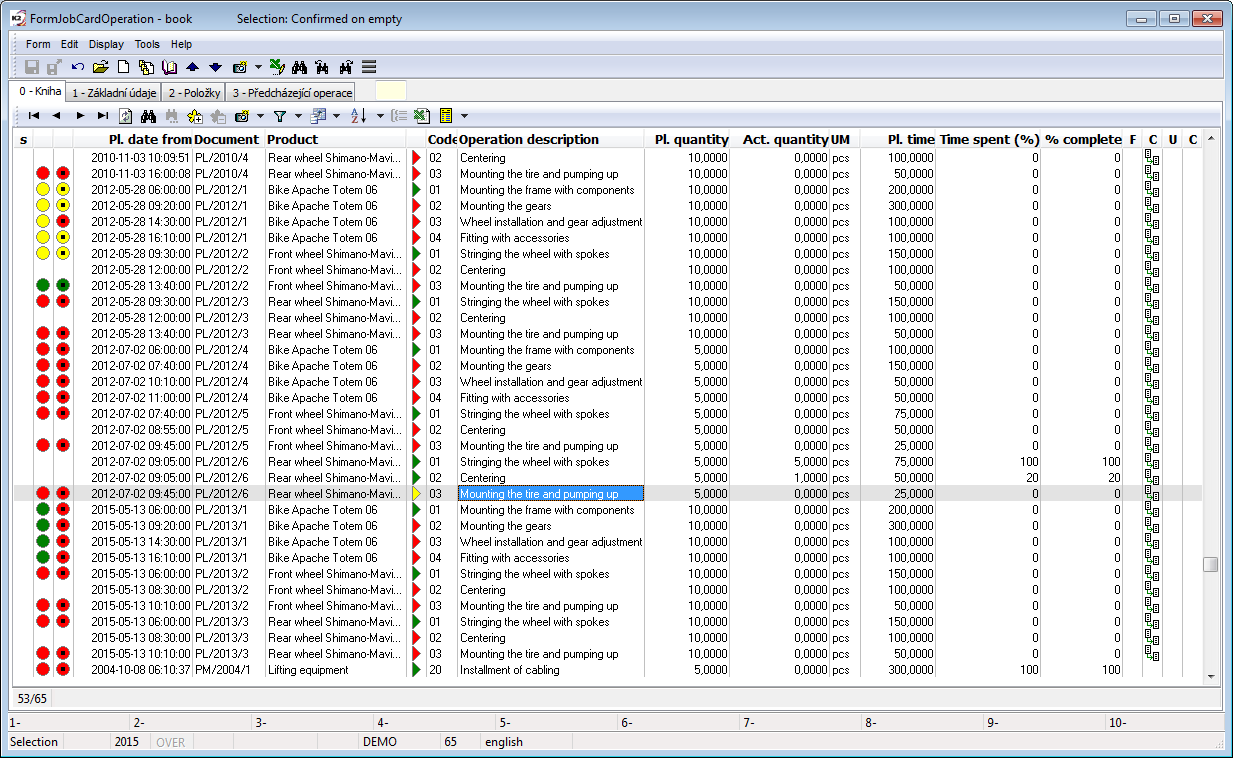Click the undo arrow icon in top toolbar
The height and width of the screenshot is (758, 1233).
click(x=78, y=67)
